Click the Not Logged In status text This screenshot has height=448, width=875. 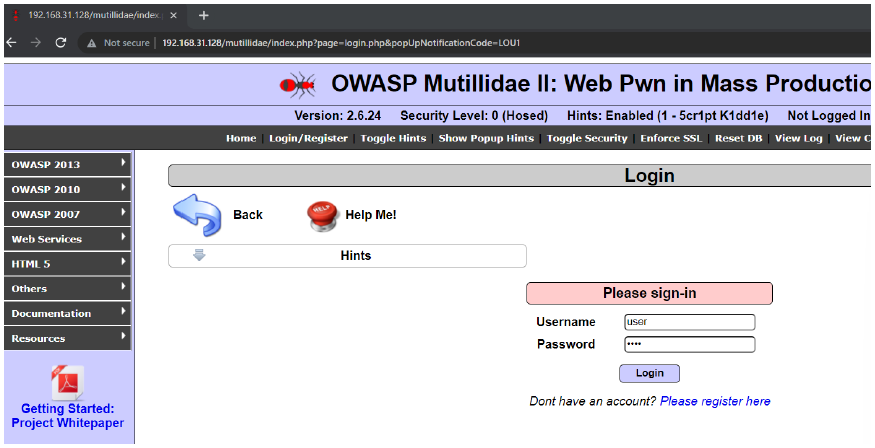point(829,115)
